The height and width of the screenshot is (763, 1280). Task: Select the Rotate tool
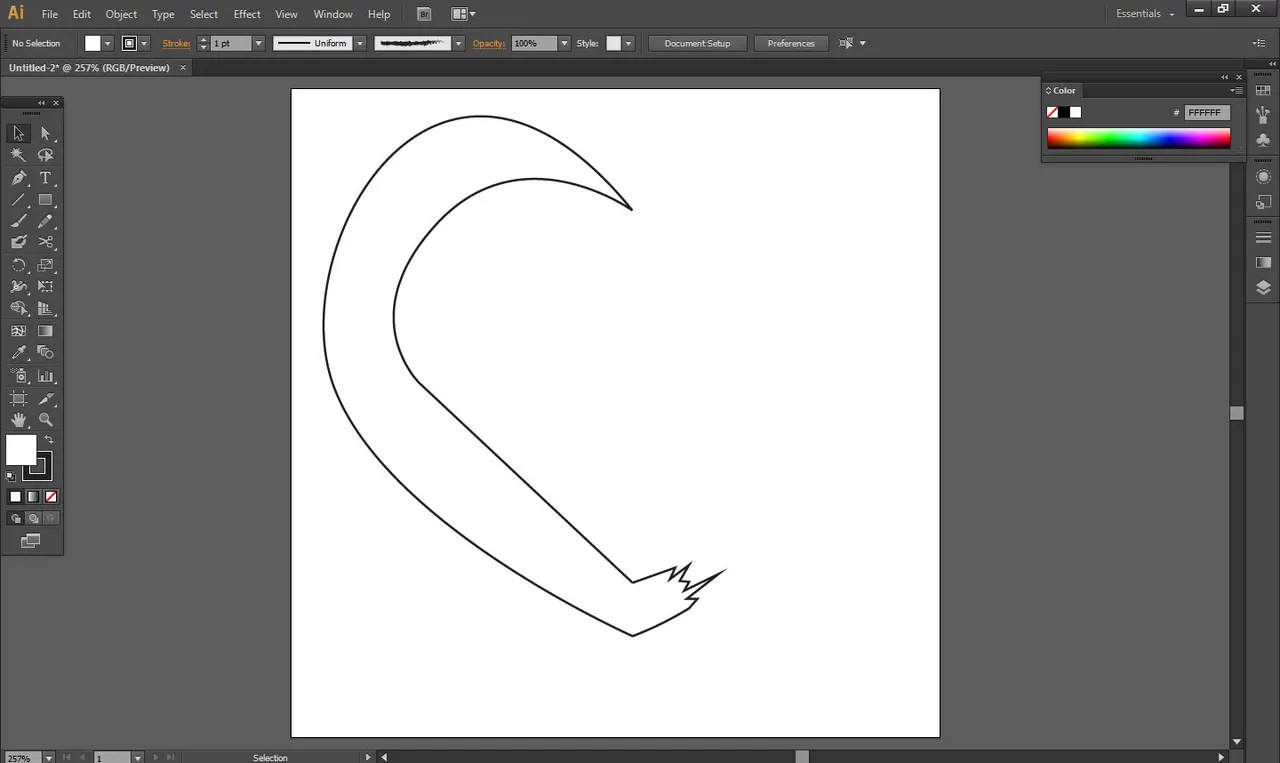click(19, 265)
